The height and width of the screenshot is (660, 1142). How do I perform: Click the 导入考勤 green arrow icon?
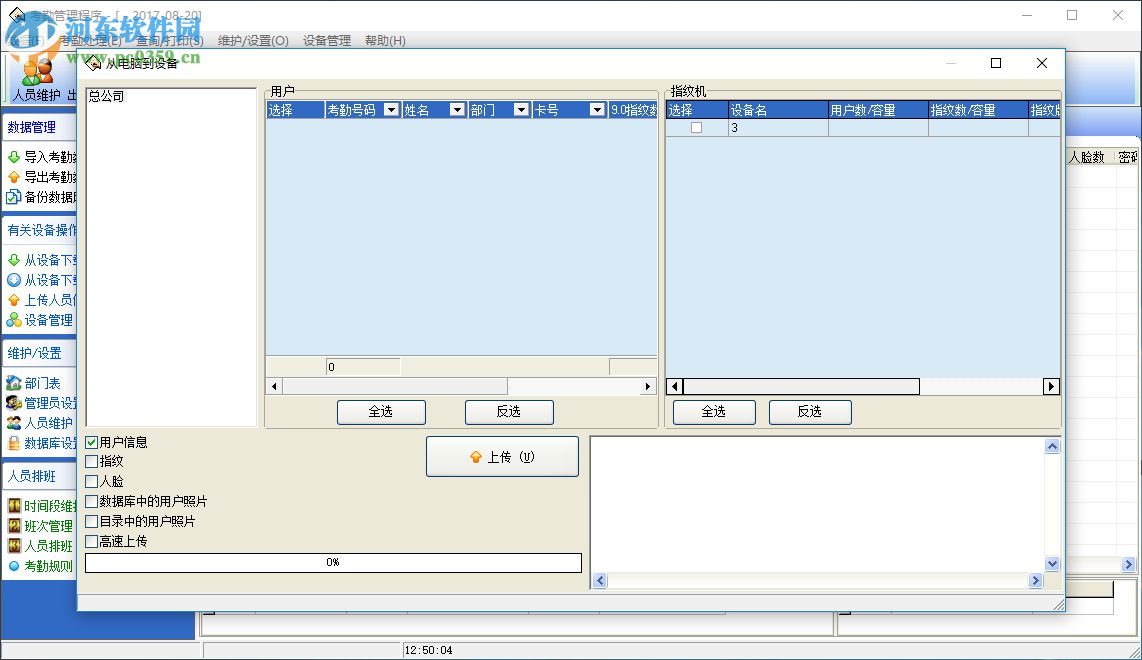[14, 157]
